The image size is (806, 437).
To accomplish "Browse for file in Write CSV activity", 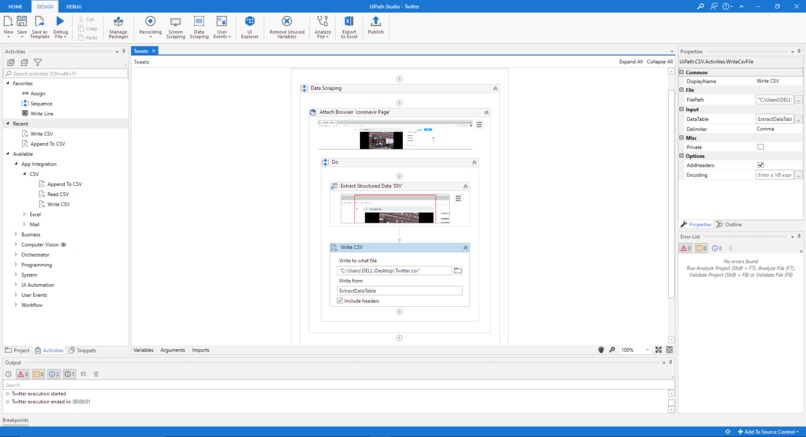I will pyautogui.click(x=458, y=271).
